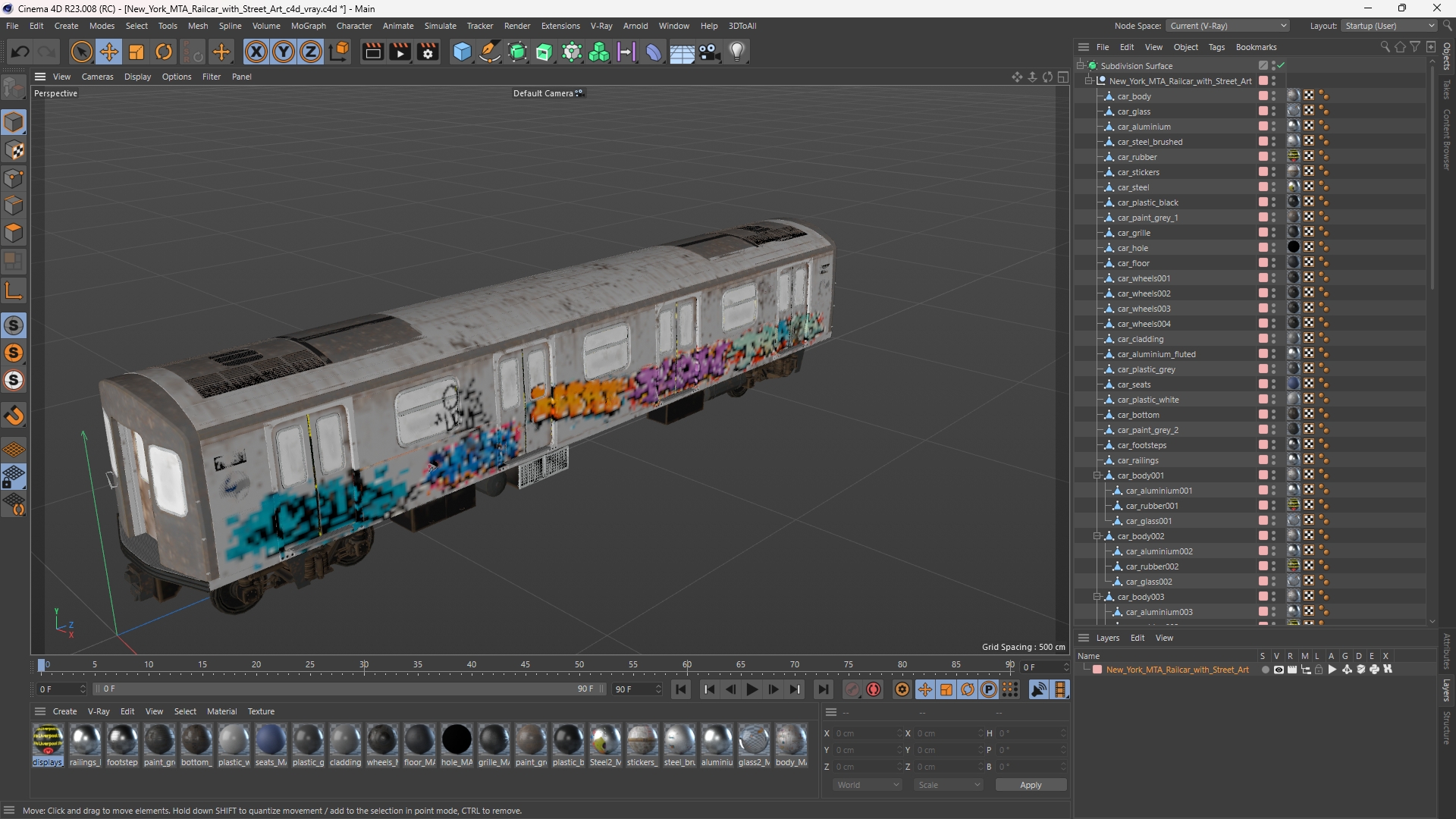
Task: Select the car_stickers object row
Action: 1137,172
